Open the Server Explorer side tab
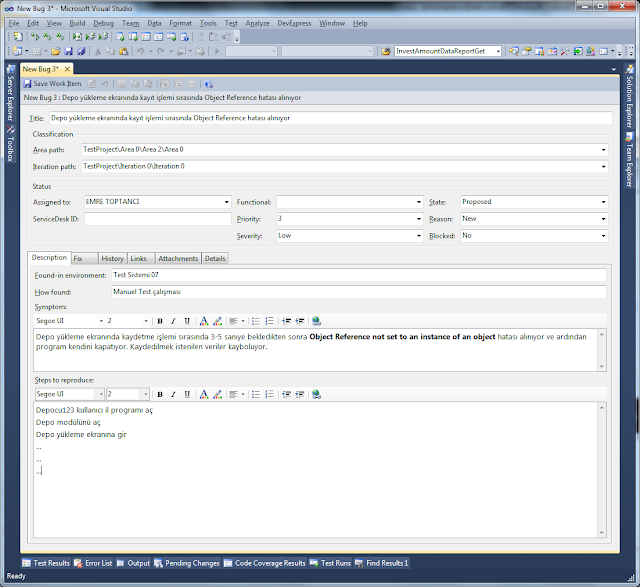Image resolution: width=640 pixels, height=587 pixels. point(11,93)
